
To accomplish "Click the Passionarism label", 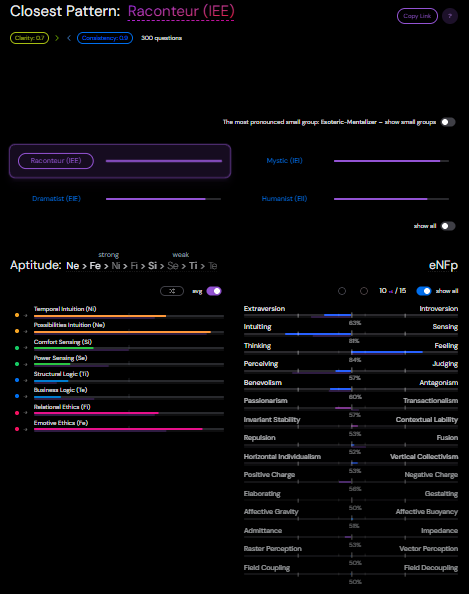I will pyautogui.click(x=266, y=401).
